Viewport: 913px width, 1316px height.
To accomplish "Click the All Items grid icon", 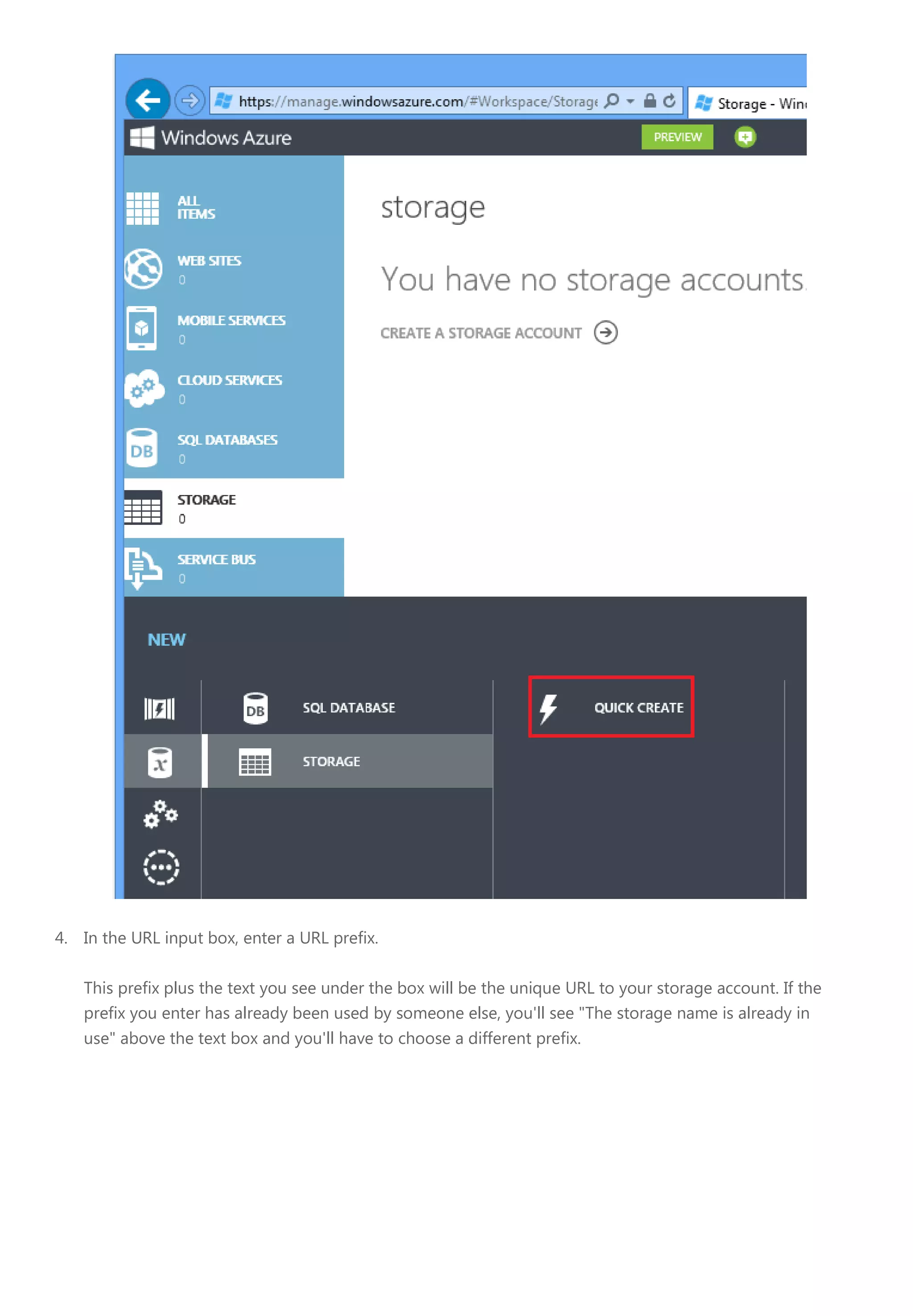I will pos(143,208).
